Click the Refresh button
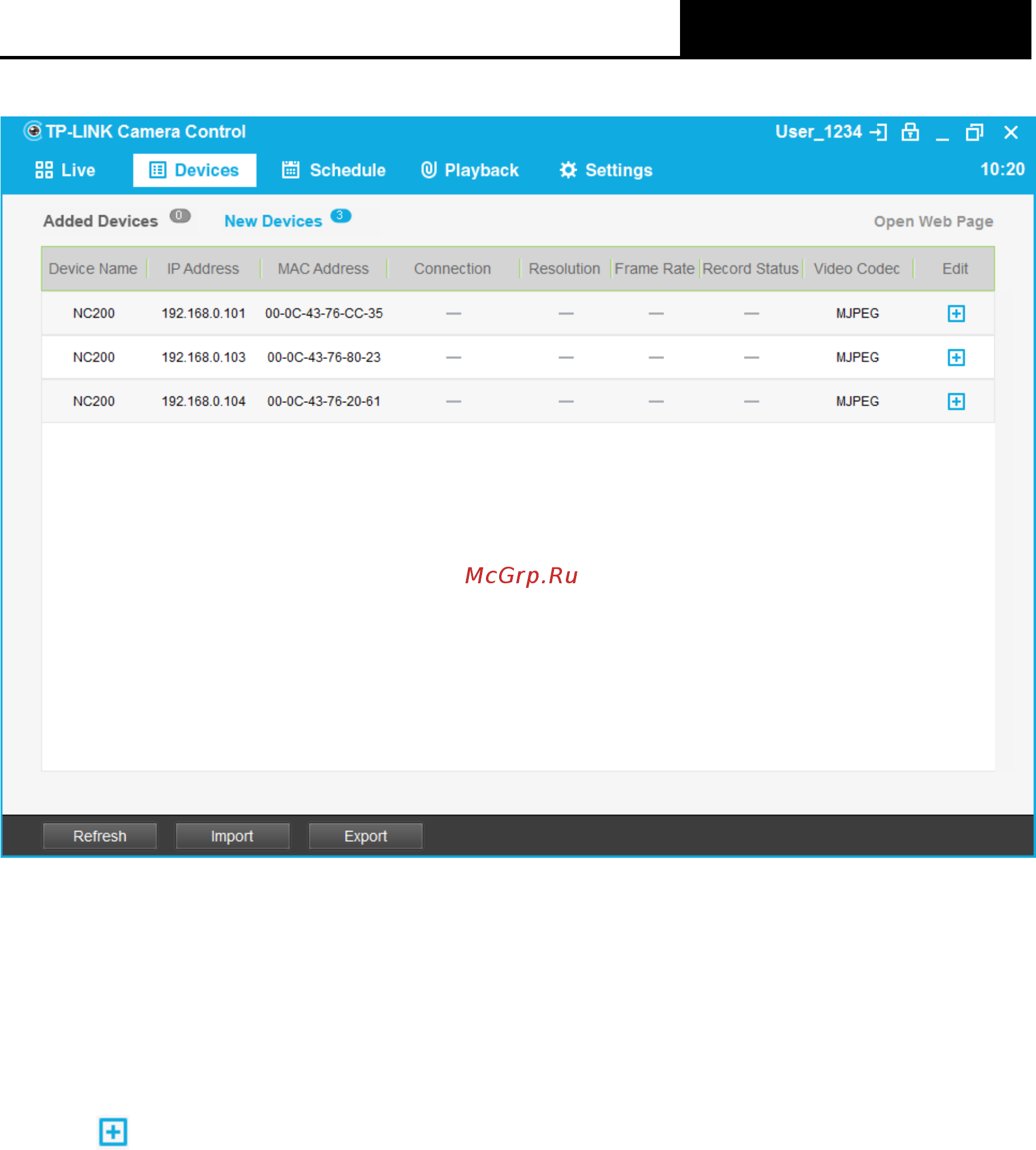Viewport: 1036px width, 1150px height. 100,836
